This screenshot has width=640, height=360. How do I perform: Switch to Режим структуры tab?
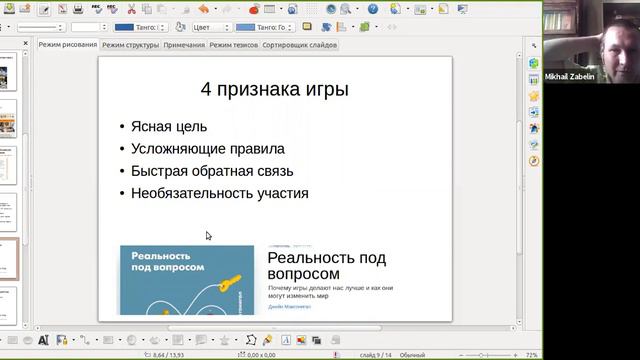point(130,45)
